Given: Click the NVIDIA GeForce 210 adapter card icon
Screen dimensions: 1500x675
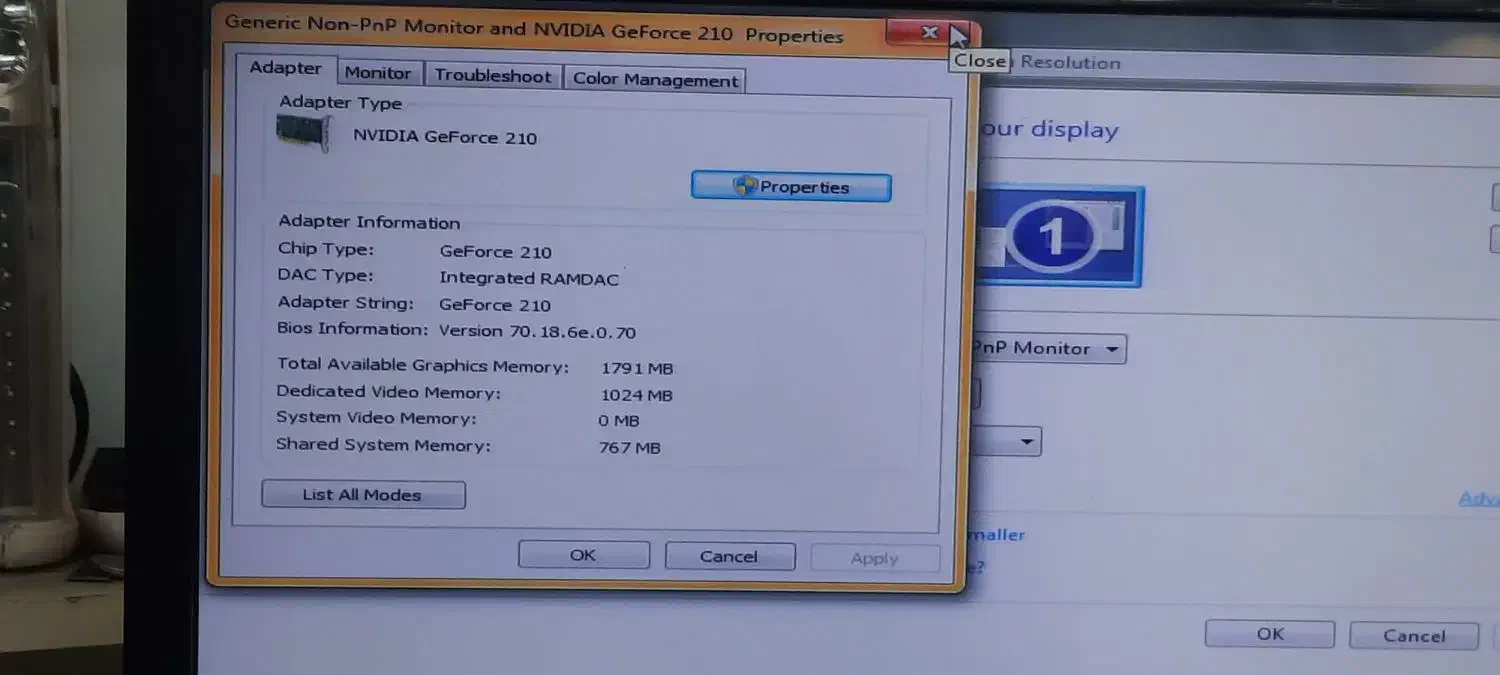Looking at the screenshot, I should point(303,133).
